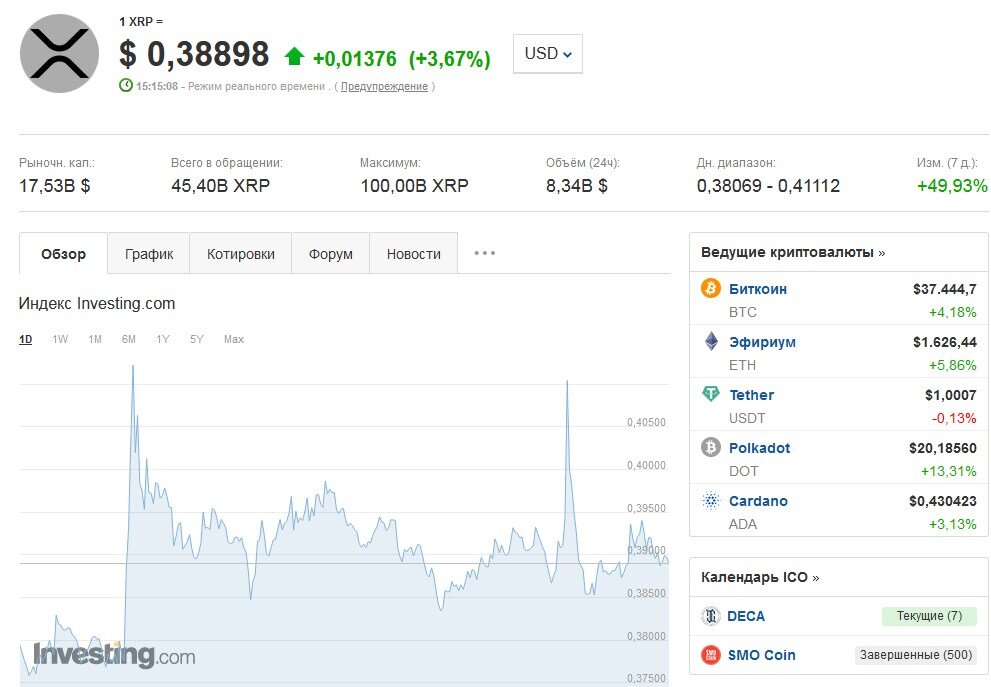The width and height of the screenshot is (991, 687).
Task: Click the Индекс Investing.com chart title
Action: click(x=97, y=303)
